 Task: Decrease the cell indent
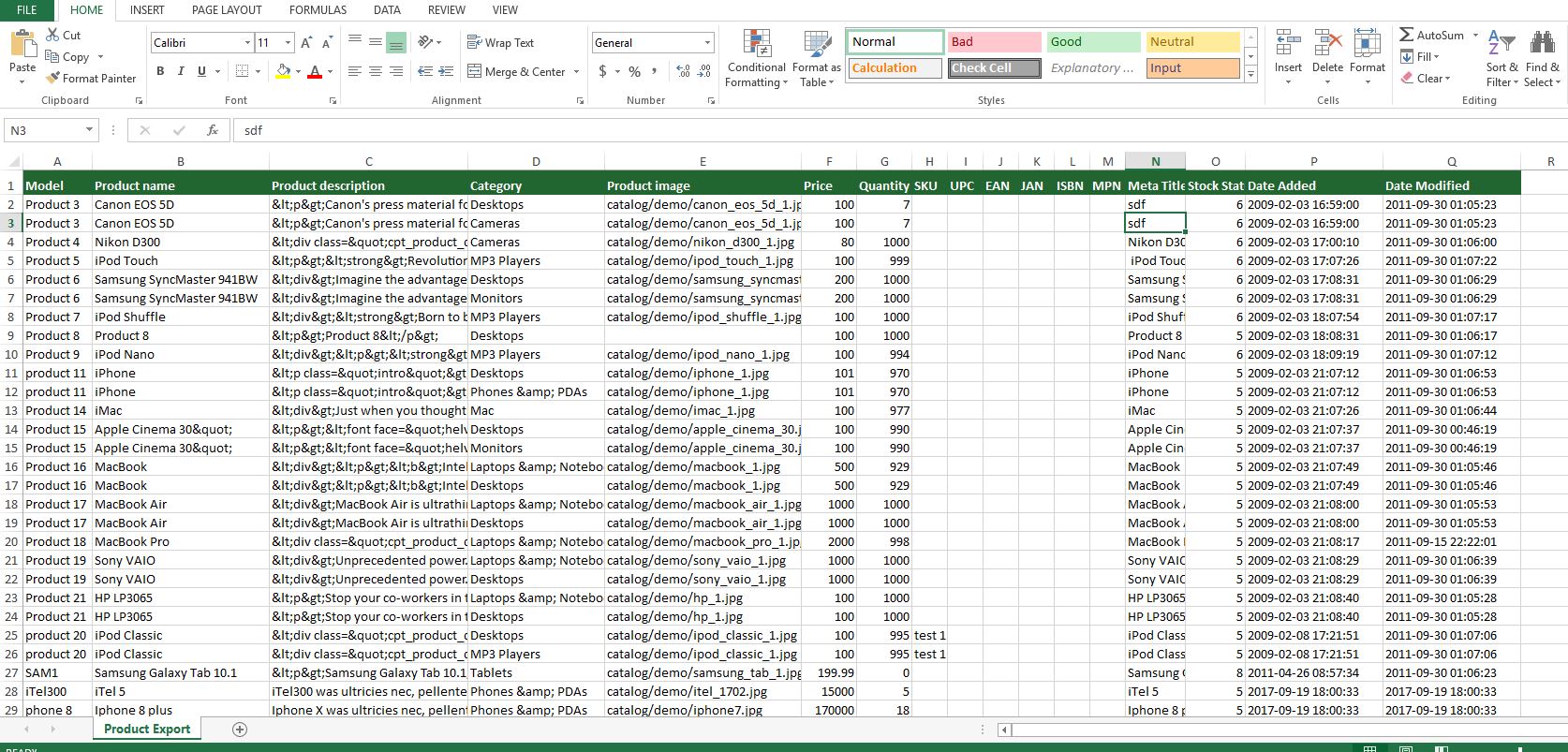point(424,71)
